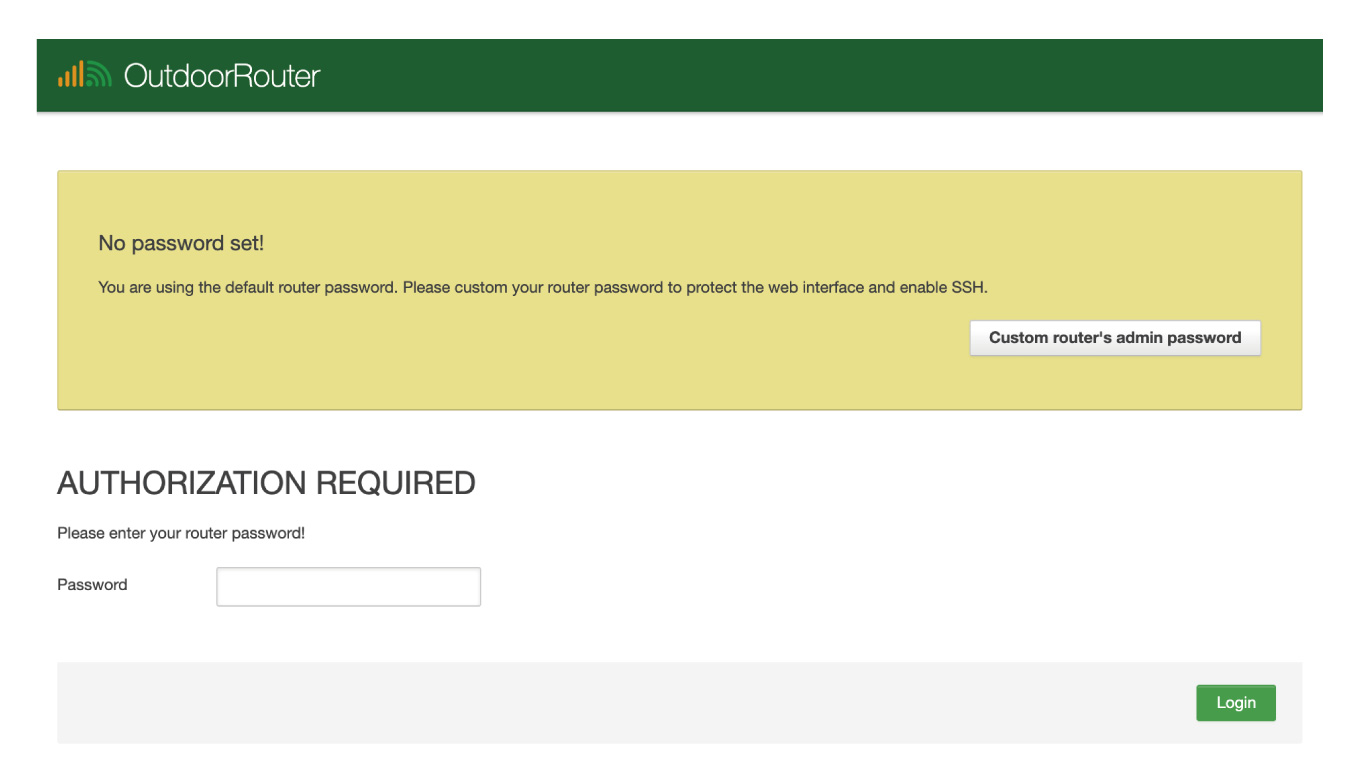The image size is (1362, 765).
Task: Click the orange signal bars in logo
Action: click(x=70, y=77)
